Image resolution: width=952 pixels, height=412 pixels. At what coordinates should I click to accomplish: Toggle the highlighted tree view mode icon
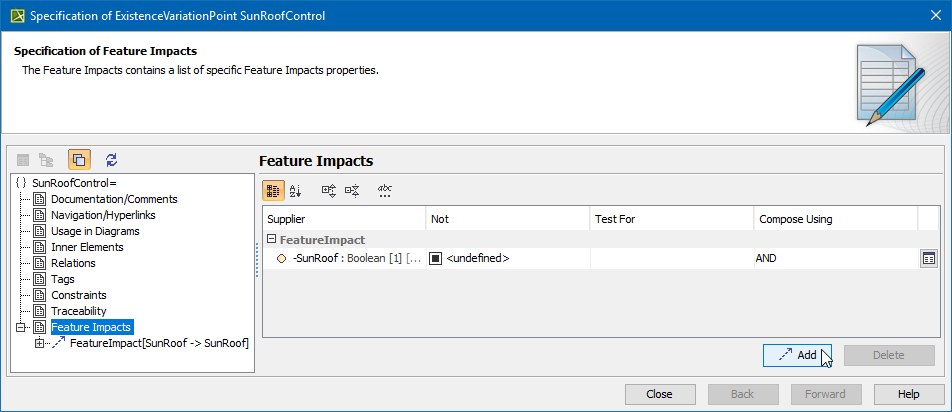[x=80, y=159]
